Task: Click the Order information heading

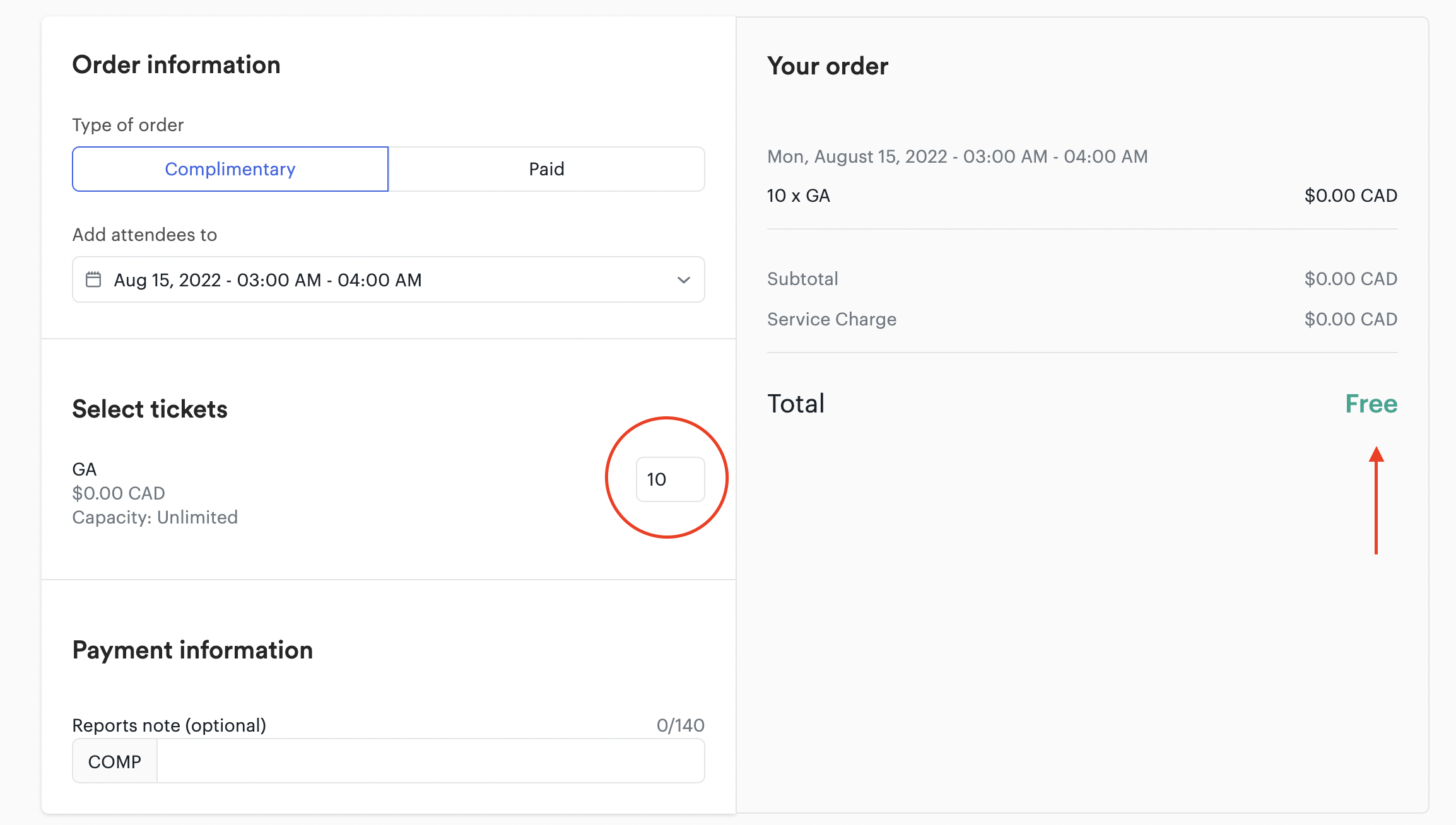Action: point(177,65)
